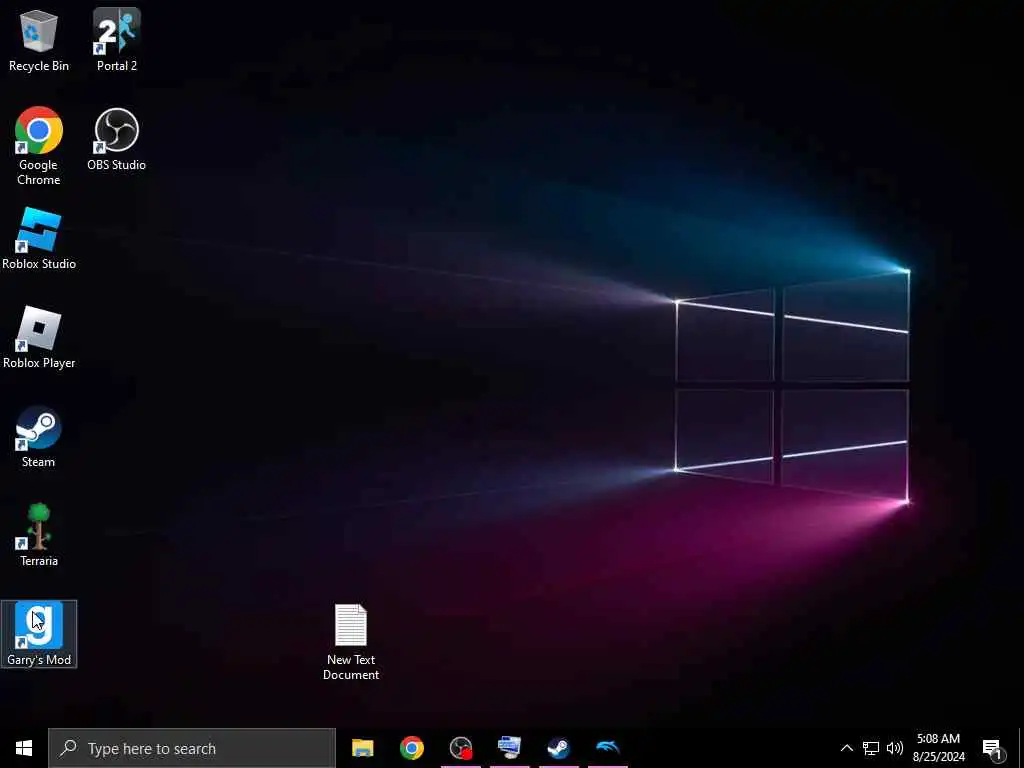
Task: Select the Terraria desktop shortcut
Action: [39, 536]
